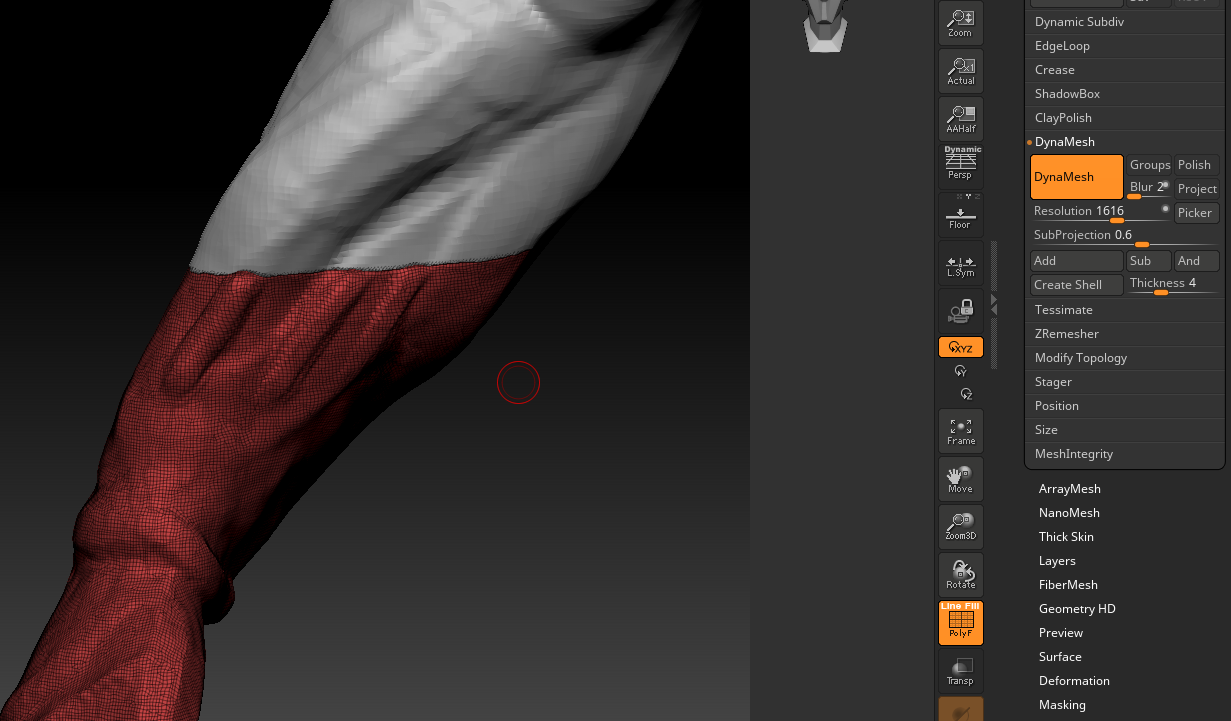Open the ArrayMesh subpalette
Screen dimensions: 1231x721
[x=1069, y=489]
